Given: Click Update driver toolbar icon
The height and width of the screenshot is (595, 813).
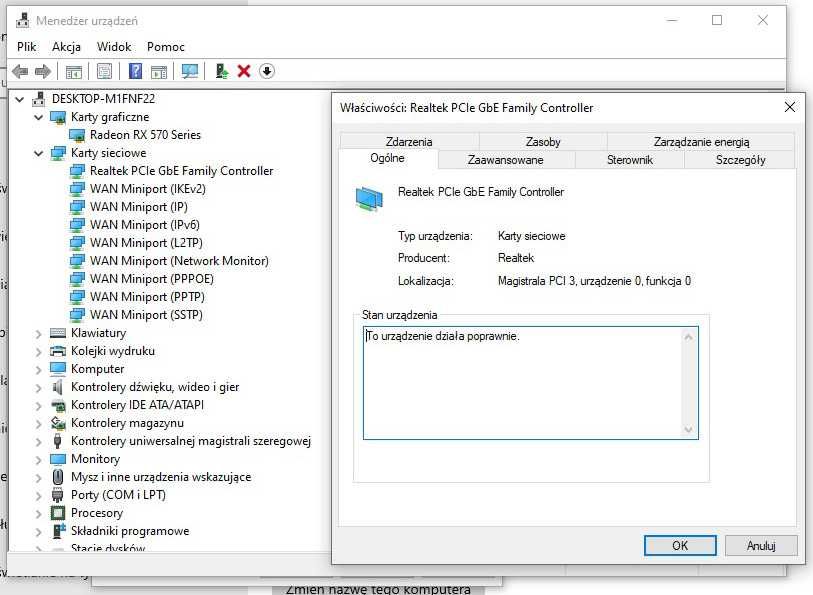Looking at the screenshot, I should (x=221, y=71).
